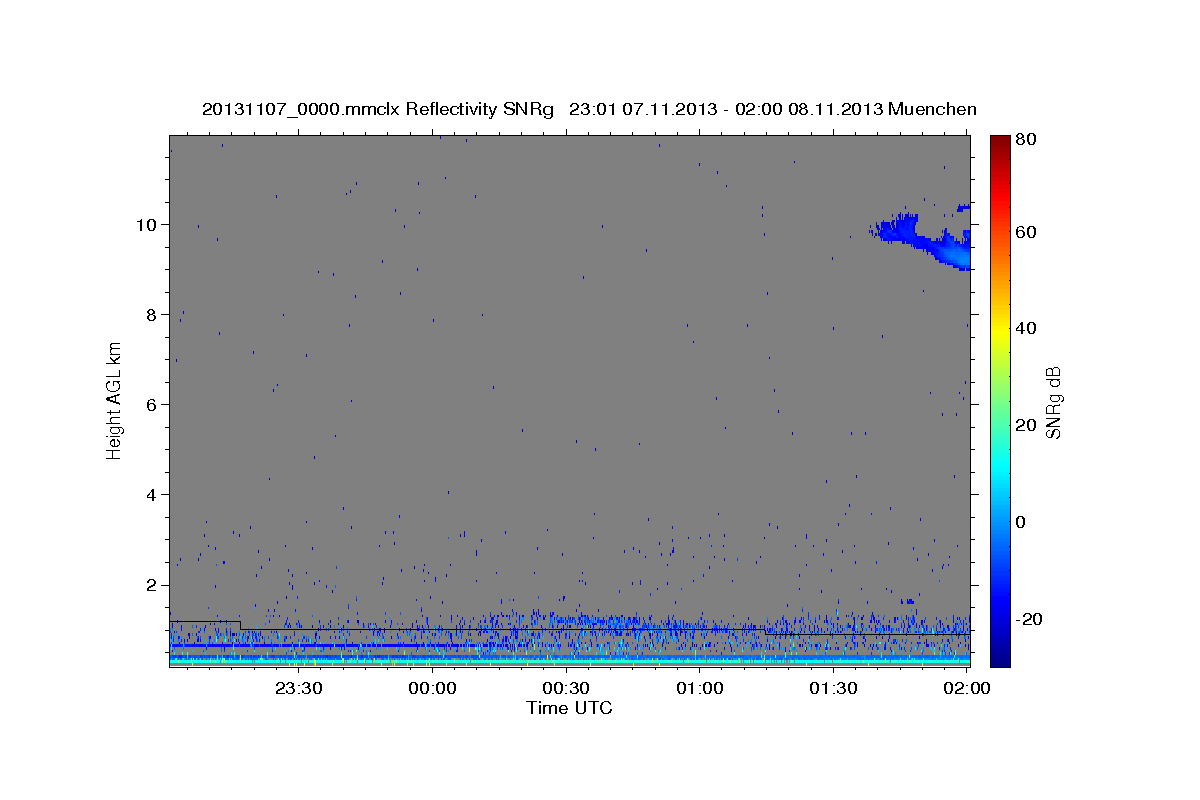Select the 23:30 time tick label
The width and height of the screenshot is (1200, 800).
[298, 688]
